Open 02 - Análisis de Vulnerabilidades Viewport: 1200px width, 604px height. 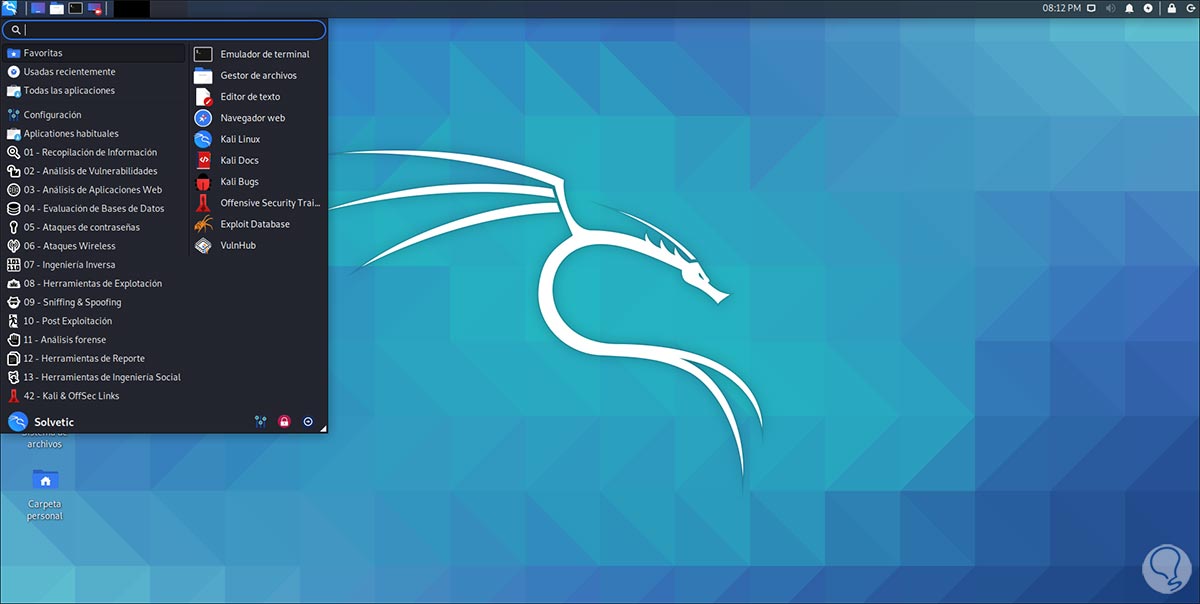pyautogui.click(x=95, y=171)
